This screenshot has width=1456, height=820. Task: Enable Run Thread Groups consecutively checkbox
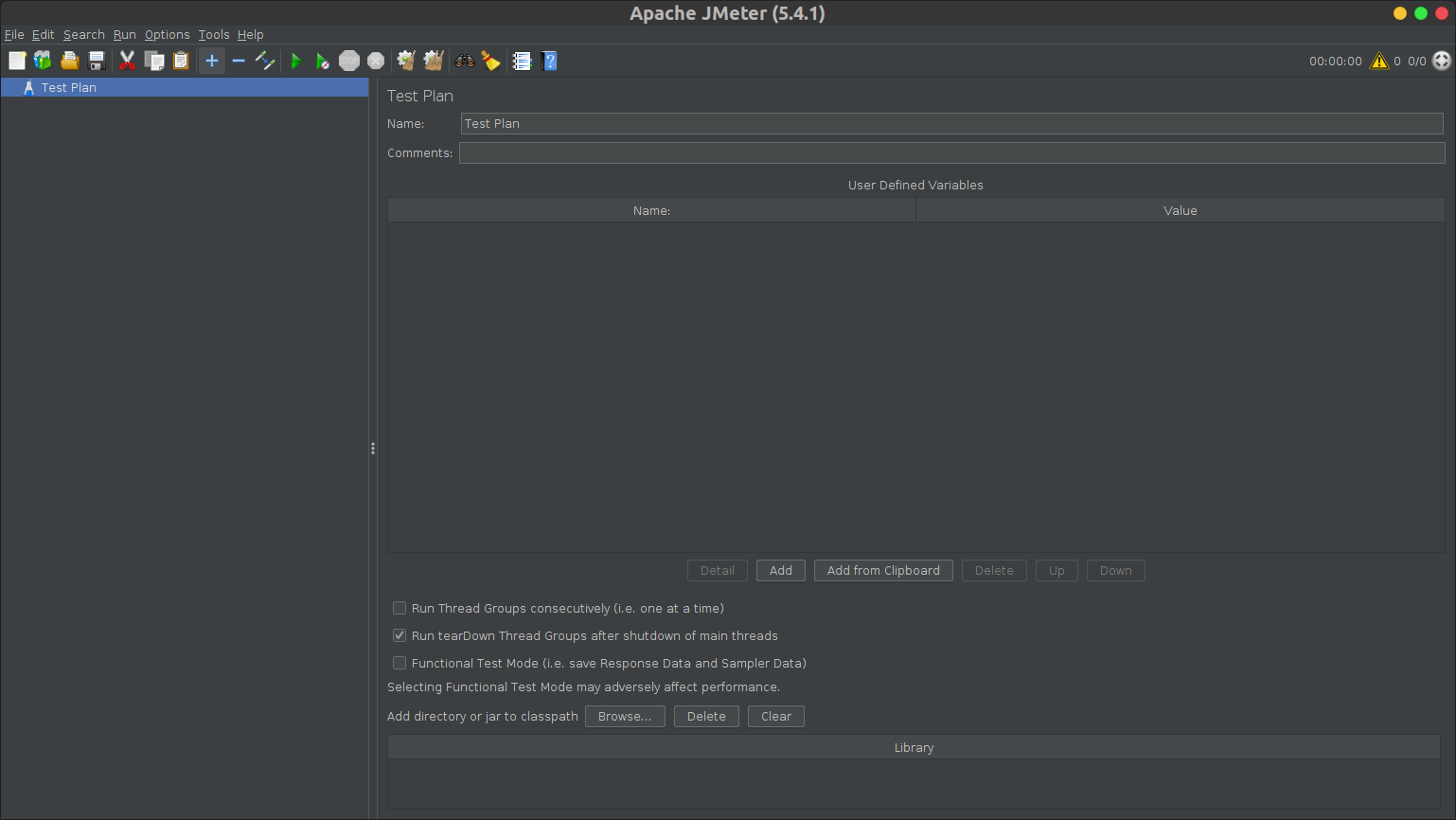click(400, 608)
